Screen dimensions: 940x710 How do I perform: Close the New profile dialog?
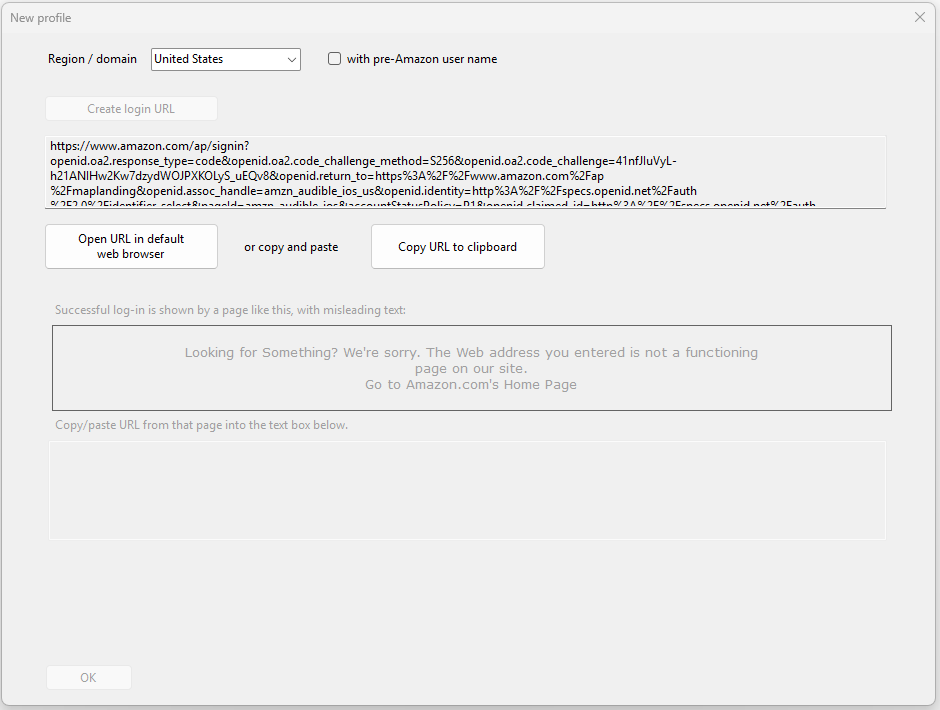click(920, 17)
